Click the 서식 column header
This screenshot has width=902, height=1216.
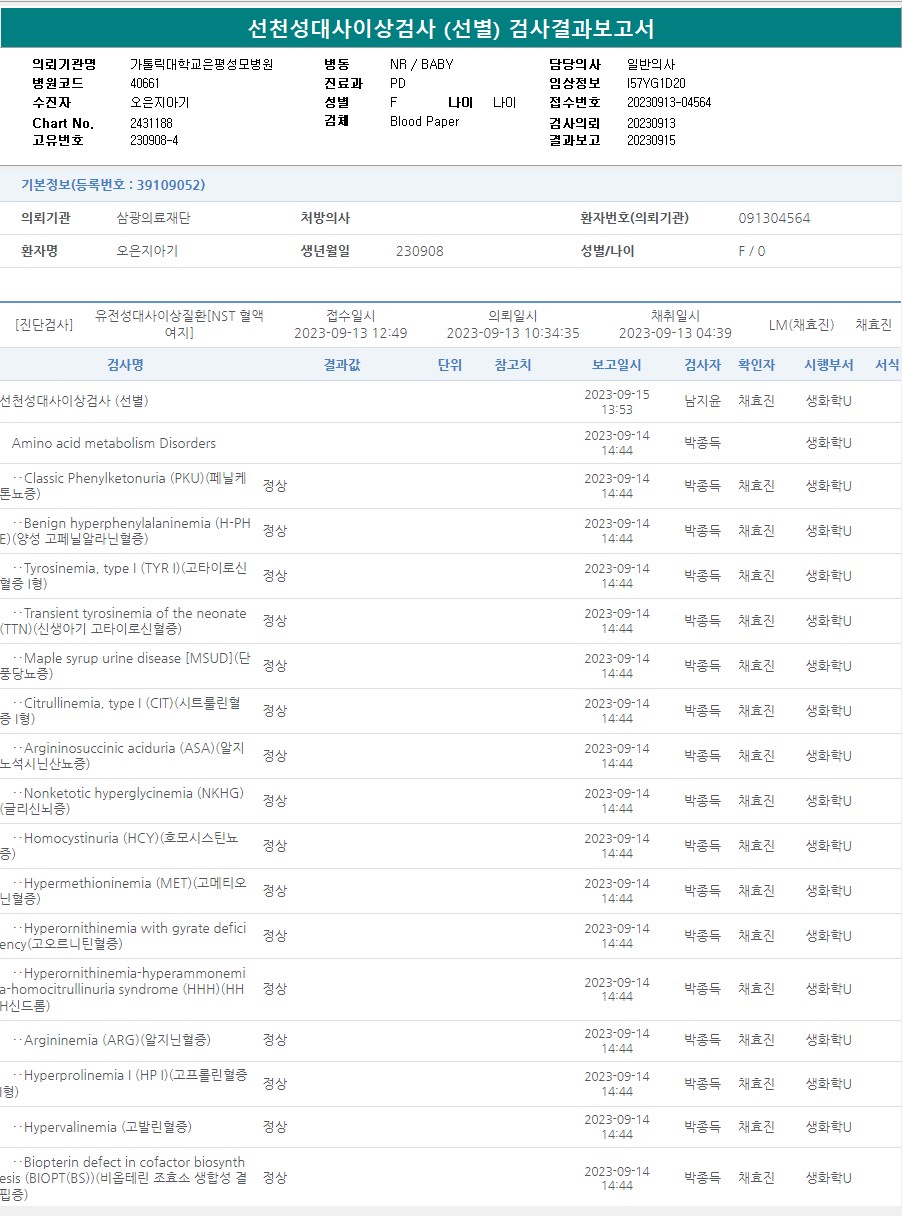886,365
